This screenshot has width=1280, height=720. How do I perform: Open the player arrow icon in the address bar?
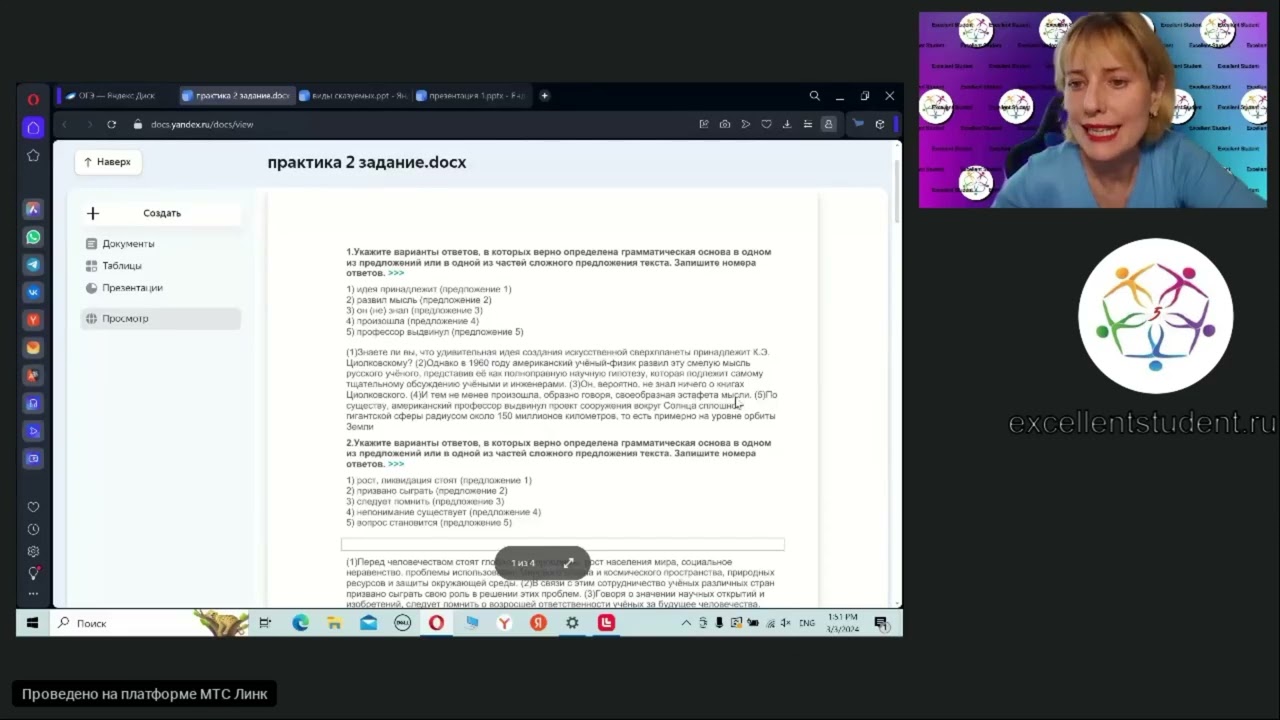(x=745, y=124)
